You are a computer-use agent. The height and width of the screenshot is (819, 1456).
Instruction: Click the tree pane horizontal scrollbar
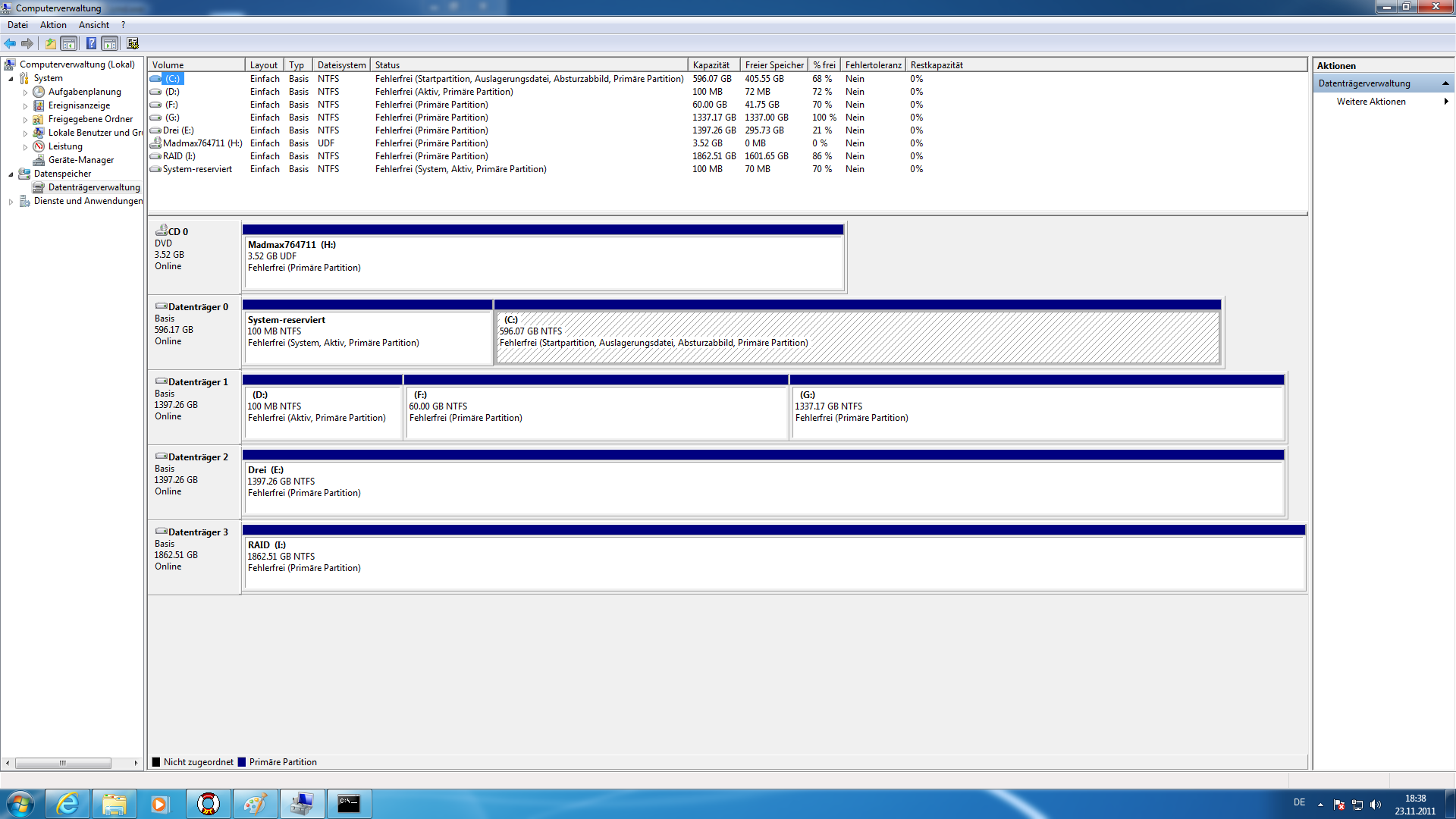click(63, 763)
